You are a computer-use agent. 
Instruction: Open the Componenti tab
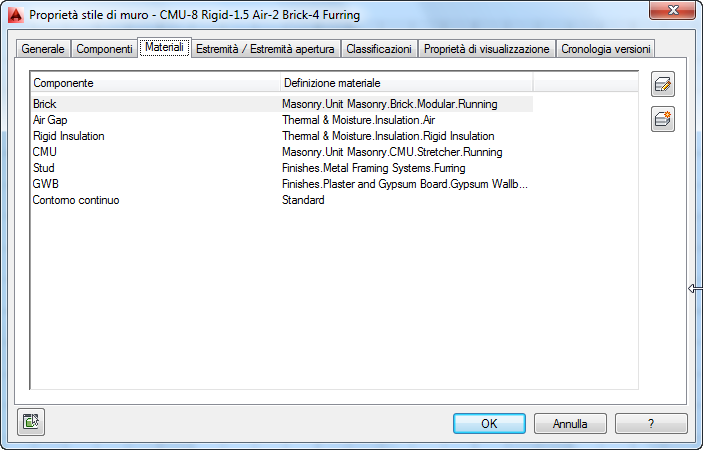104,48
